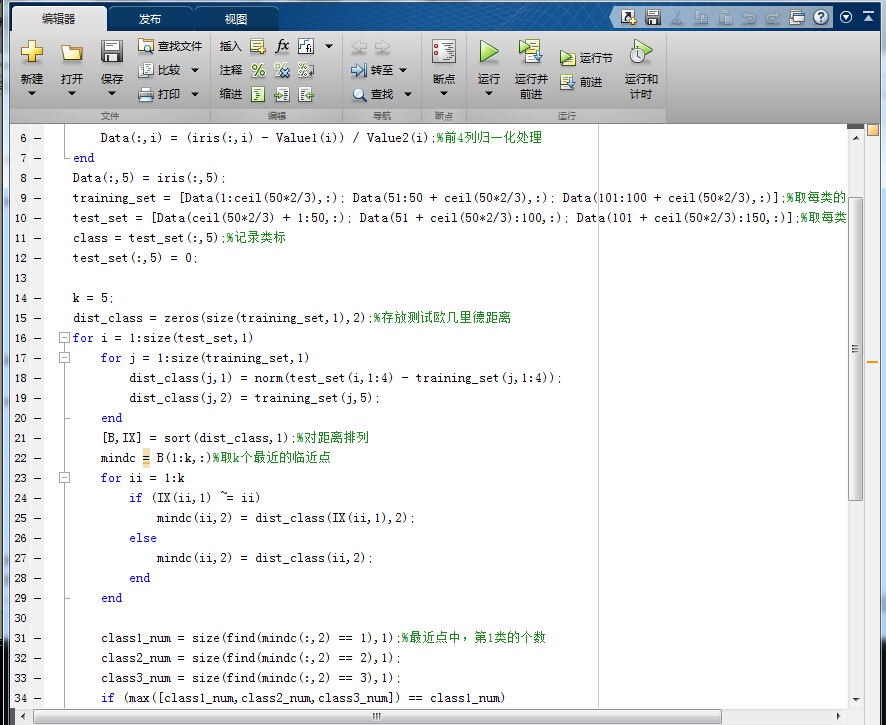The height and width of the screenshot is (725, 886).
Task: Click the 打开 open folder icon
Action: pos(72,52)
